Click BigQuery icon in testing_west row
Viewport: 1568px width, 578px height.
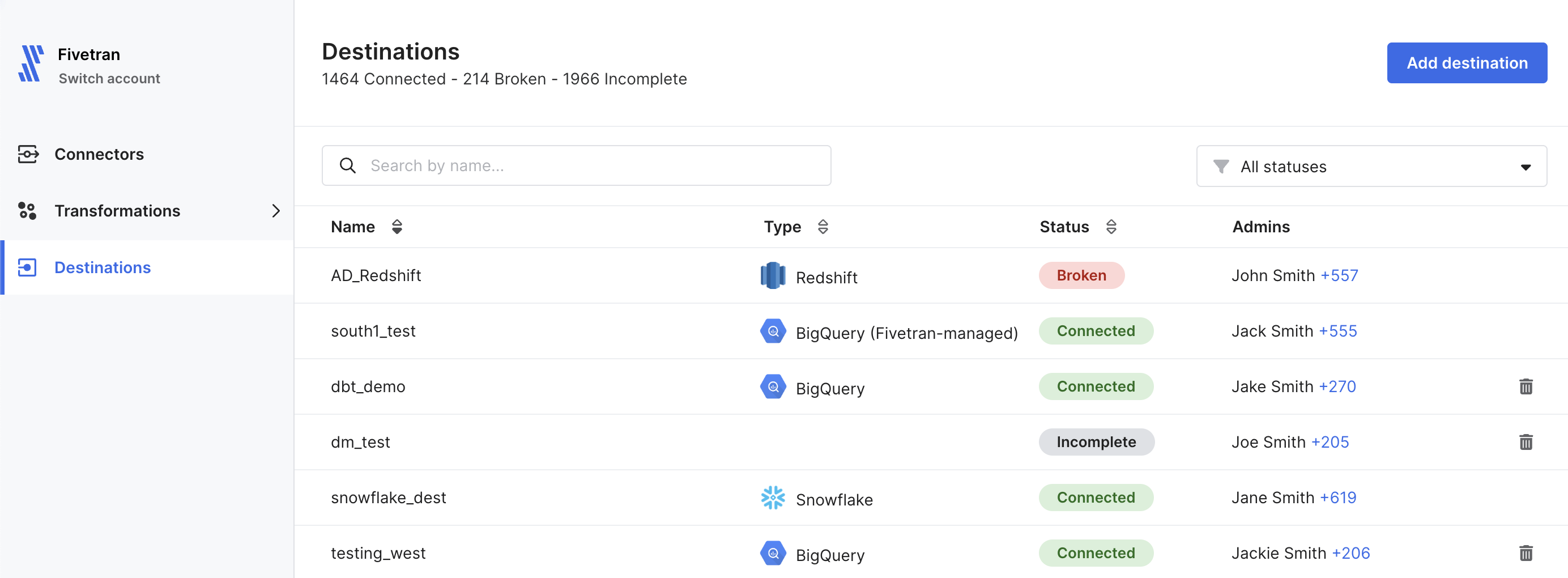click(773, 553)
